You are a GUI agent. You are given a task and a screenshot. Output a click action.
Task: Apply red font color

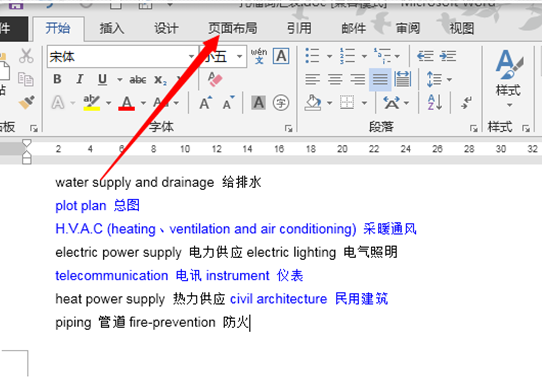[127, 103]
